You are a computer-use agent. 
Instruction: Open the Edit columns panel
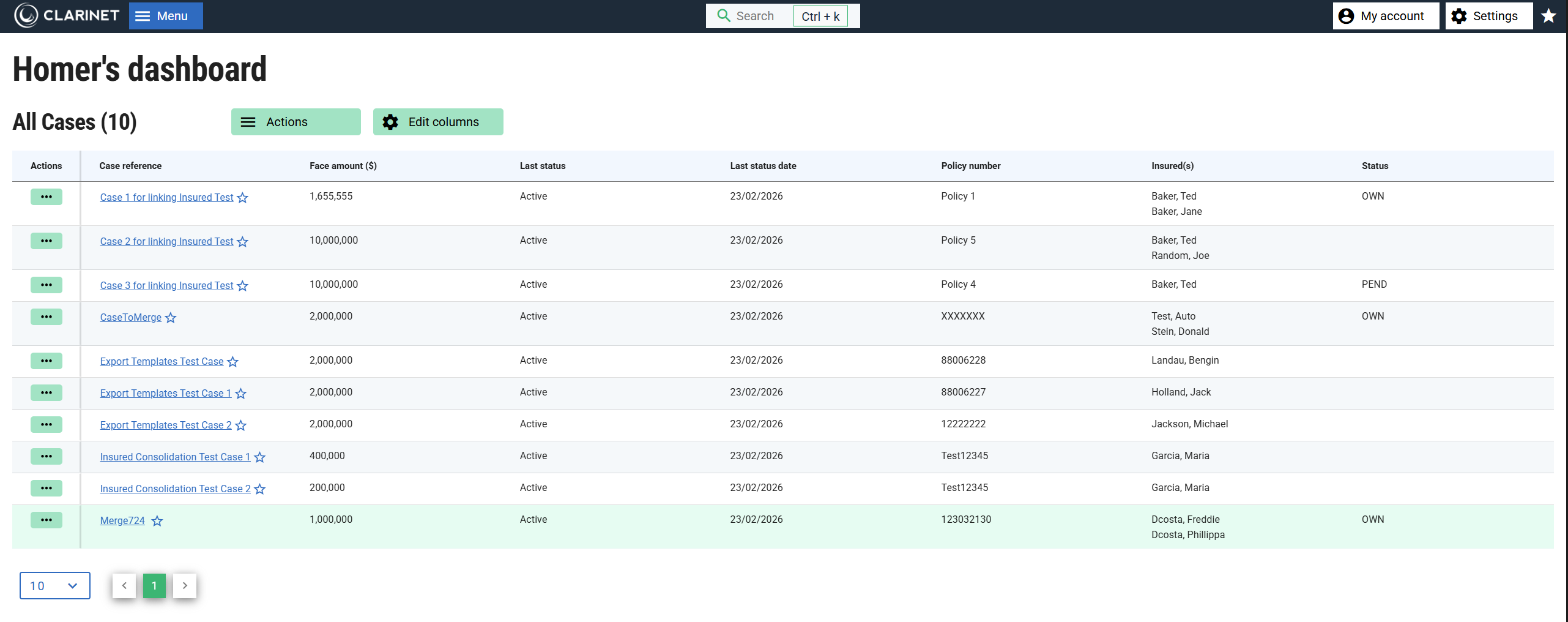coord(438,122)
